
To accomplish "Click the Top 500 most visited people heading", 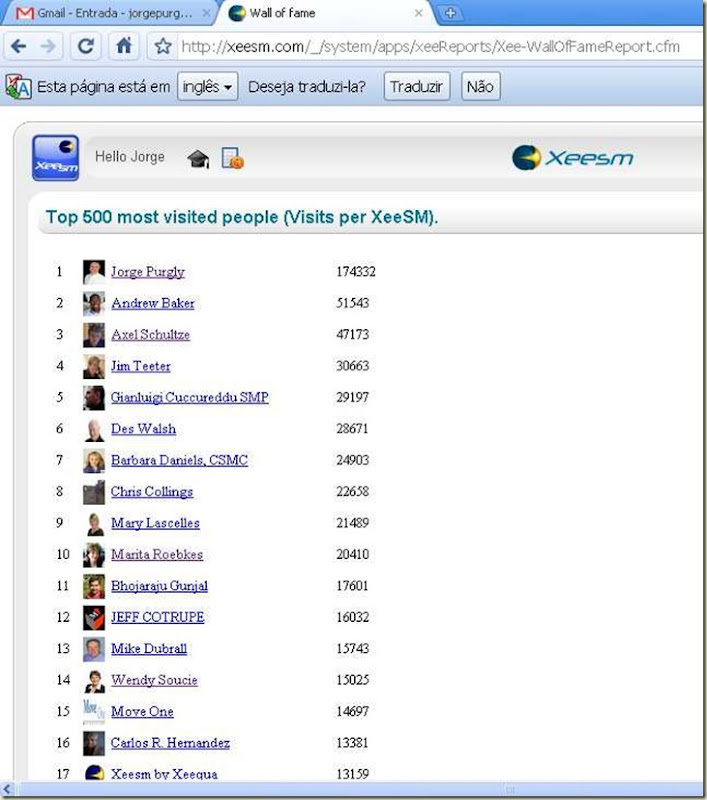I will tap(242, 217).
